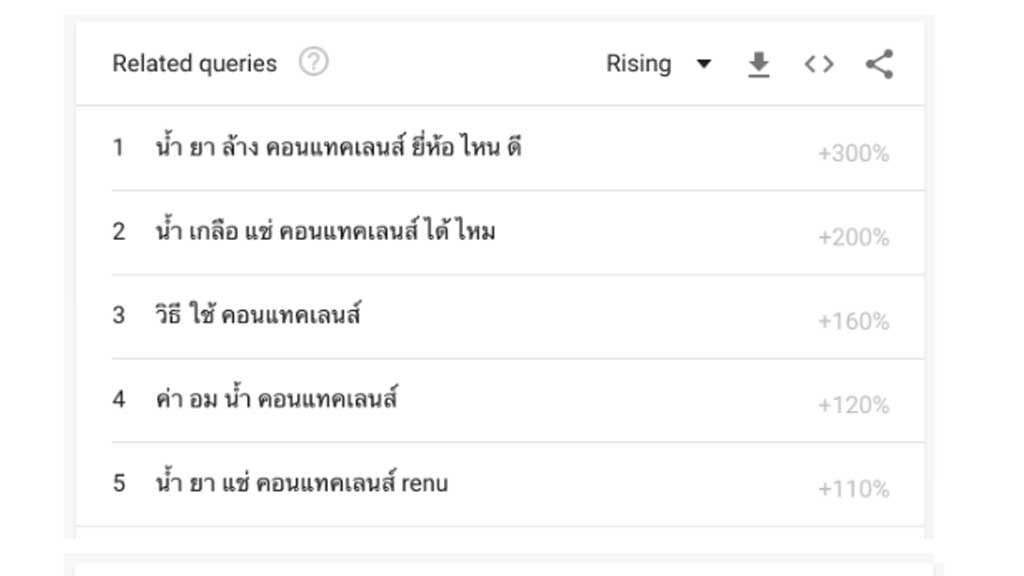Click rank number 1
The image size is (1024, 576).
119,148
